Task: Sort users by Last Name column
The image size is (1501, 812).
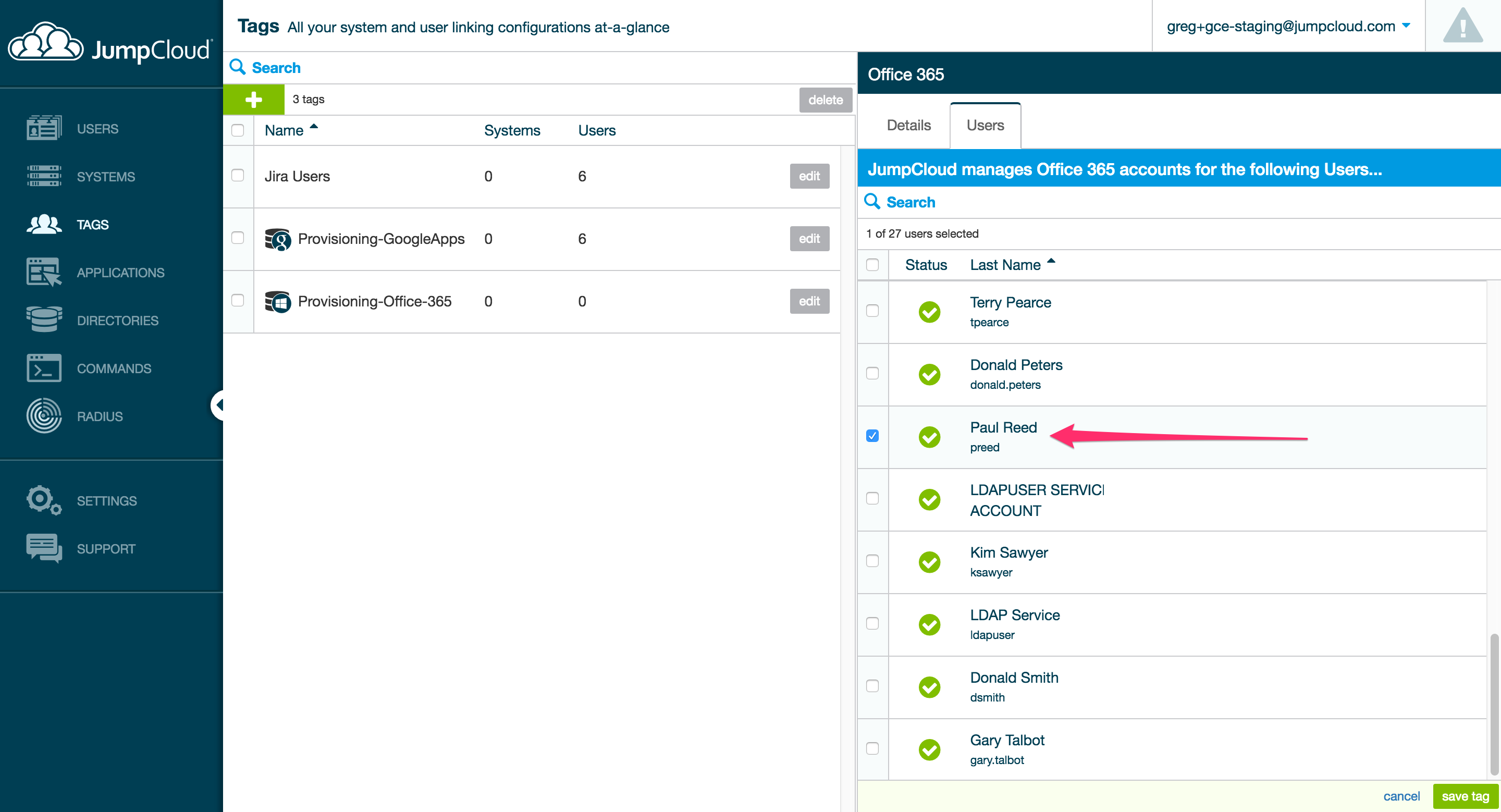Action: click(x=1013, y=264)
